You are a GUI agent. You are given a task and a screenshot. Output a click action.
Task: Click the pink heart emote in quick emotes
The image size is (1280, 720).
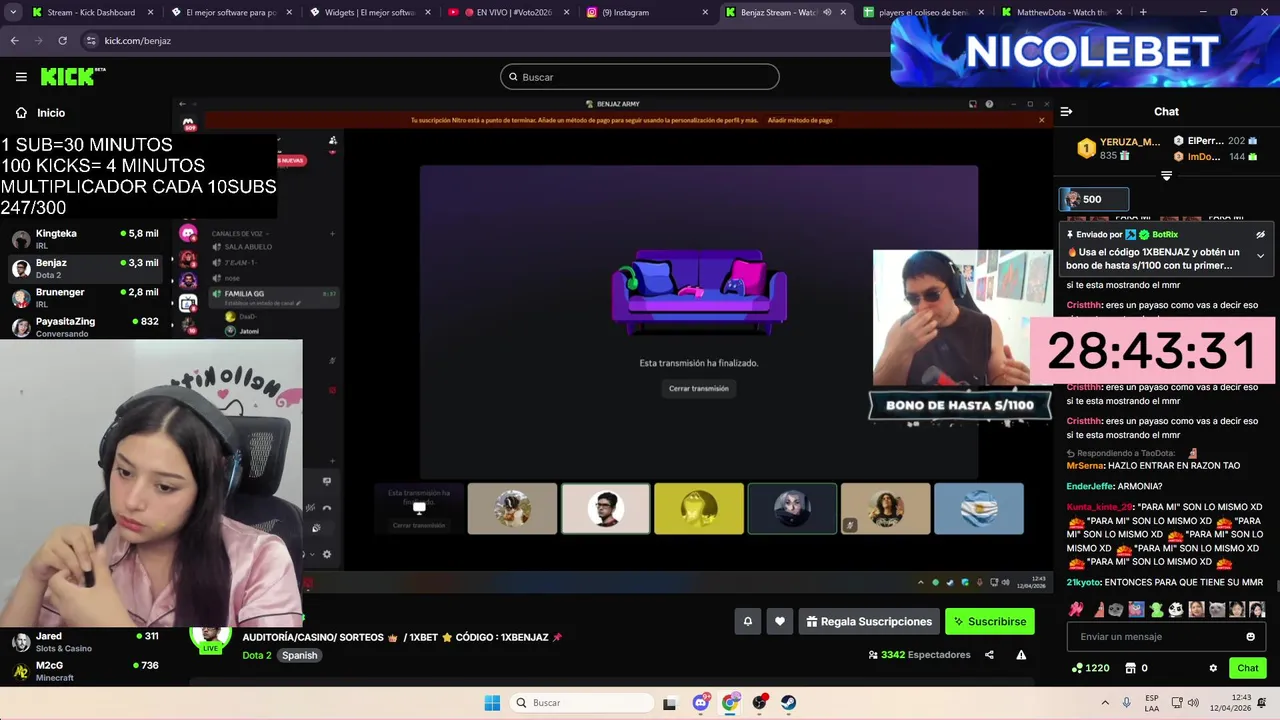tap(1076, 609)
